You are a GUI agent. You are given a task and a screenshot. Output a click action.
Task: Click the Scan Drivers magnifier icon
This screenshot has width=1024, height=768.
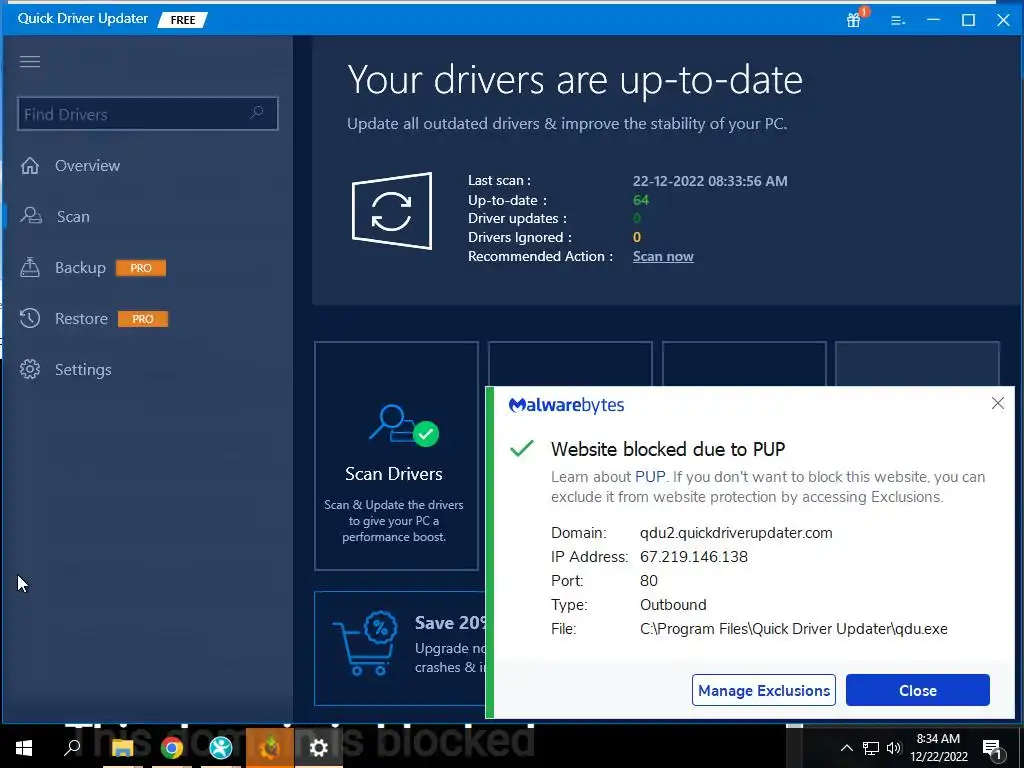click(404, 426)
